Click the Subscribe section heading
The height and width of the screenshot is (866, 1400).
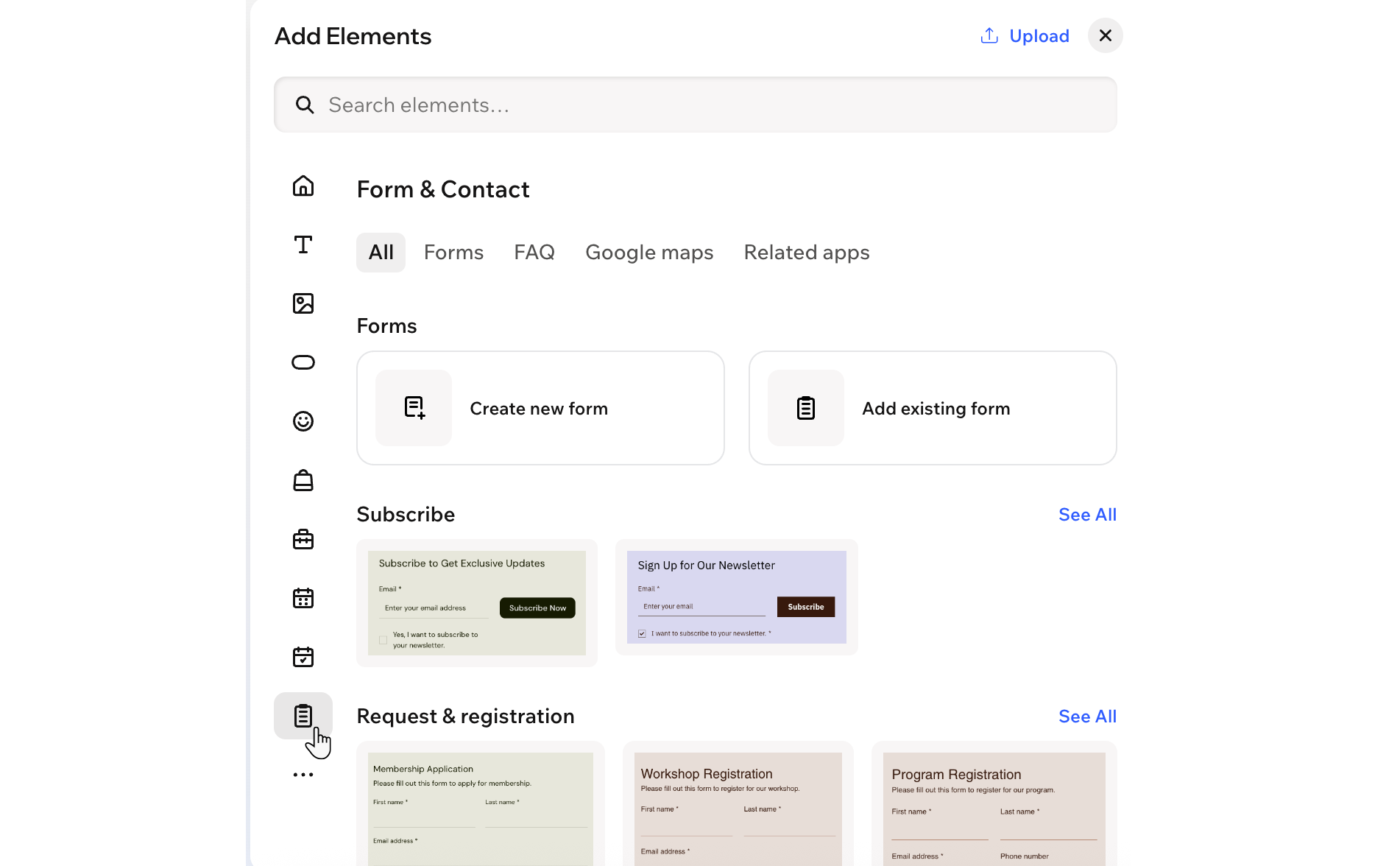point(406,515)
